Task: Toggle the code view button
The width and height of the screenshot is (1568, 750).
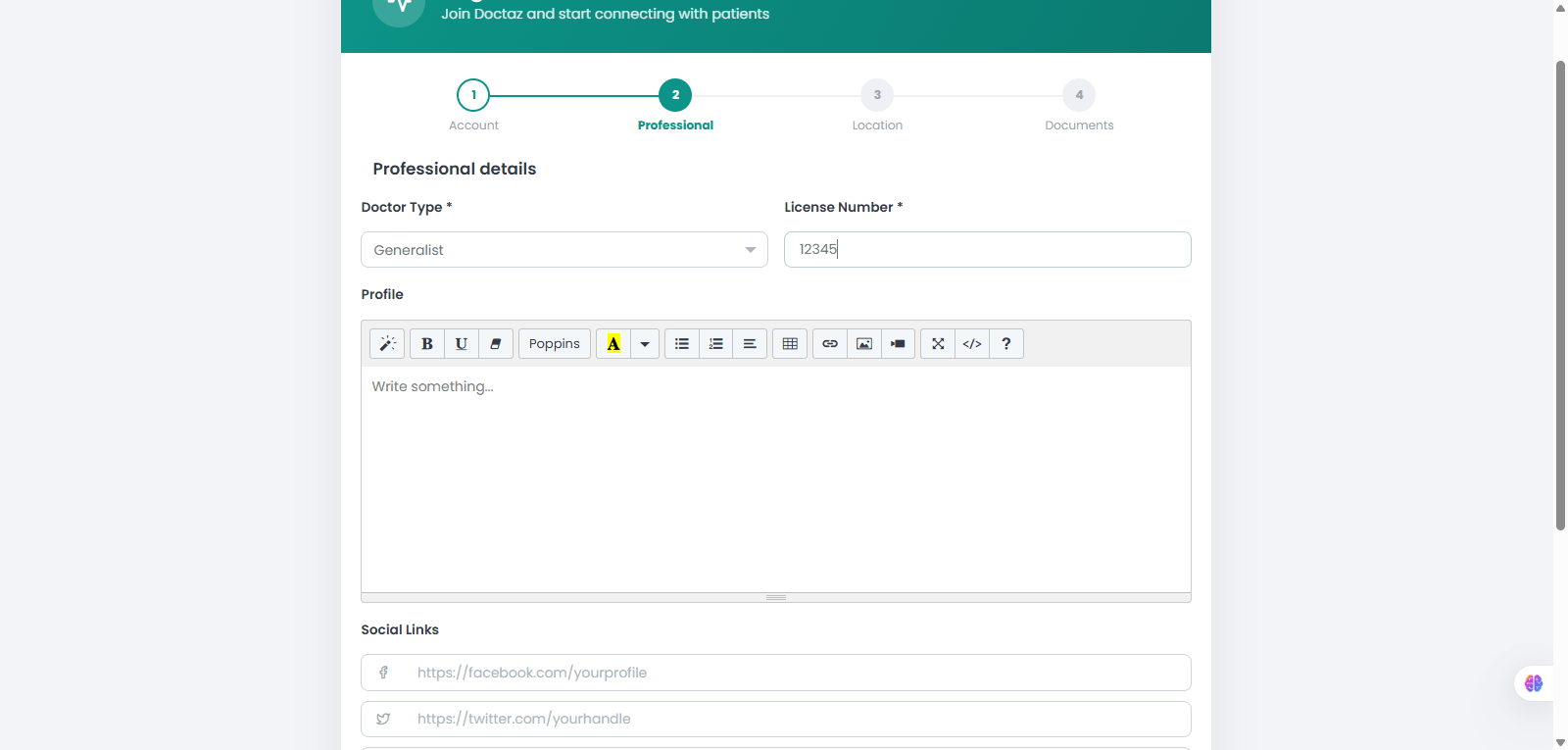Action: point(972,344)
